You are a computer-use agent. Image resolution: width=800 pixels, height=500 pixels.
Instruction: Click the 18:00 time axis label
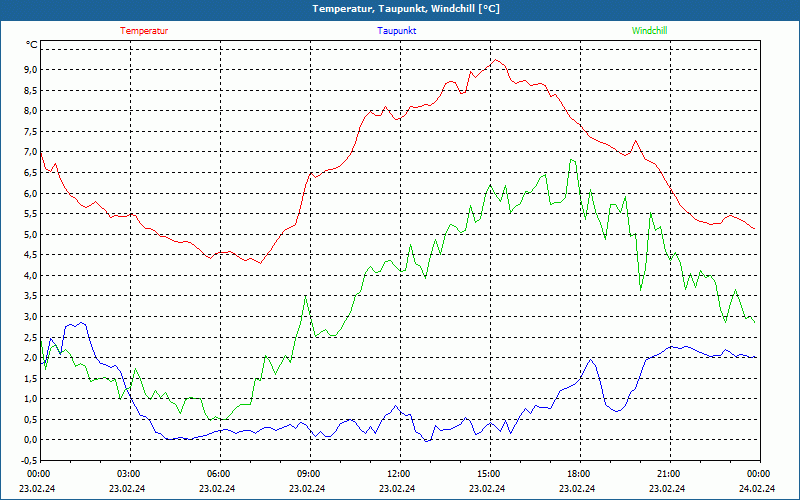coord(580,474)
